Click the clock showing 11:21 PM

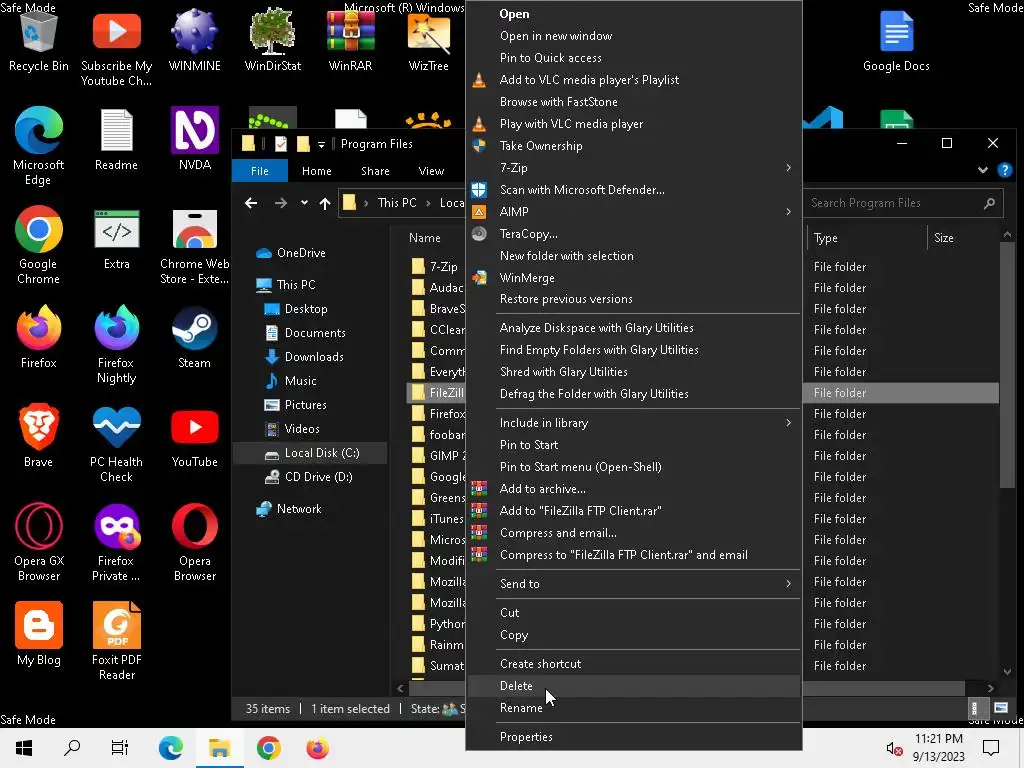click(x=938, y=739)
